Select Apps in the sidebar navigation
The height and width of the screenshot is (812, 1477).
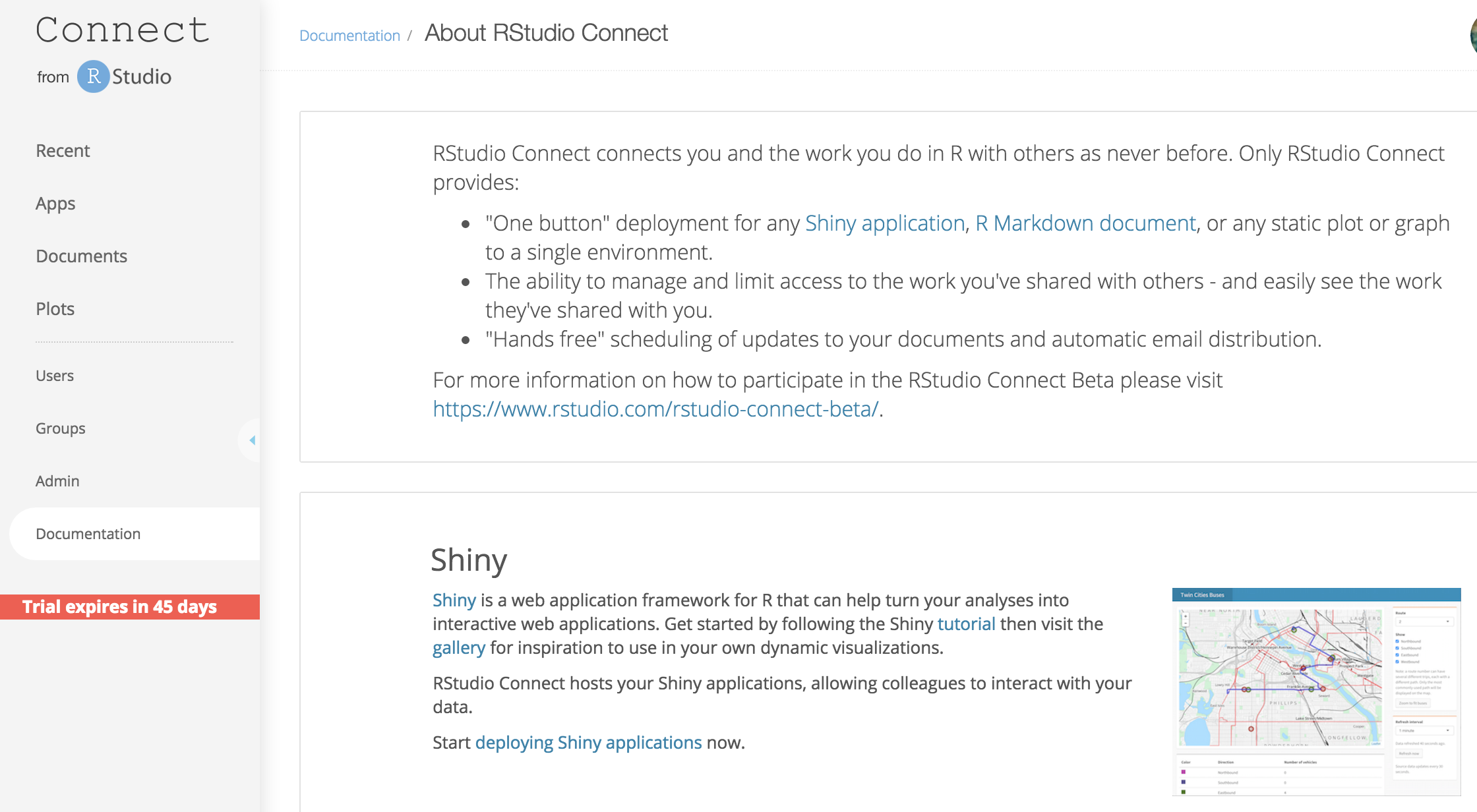click(x=55, y=203)
